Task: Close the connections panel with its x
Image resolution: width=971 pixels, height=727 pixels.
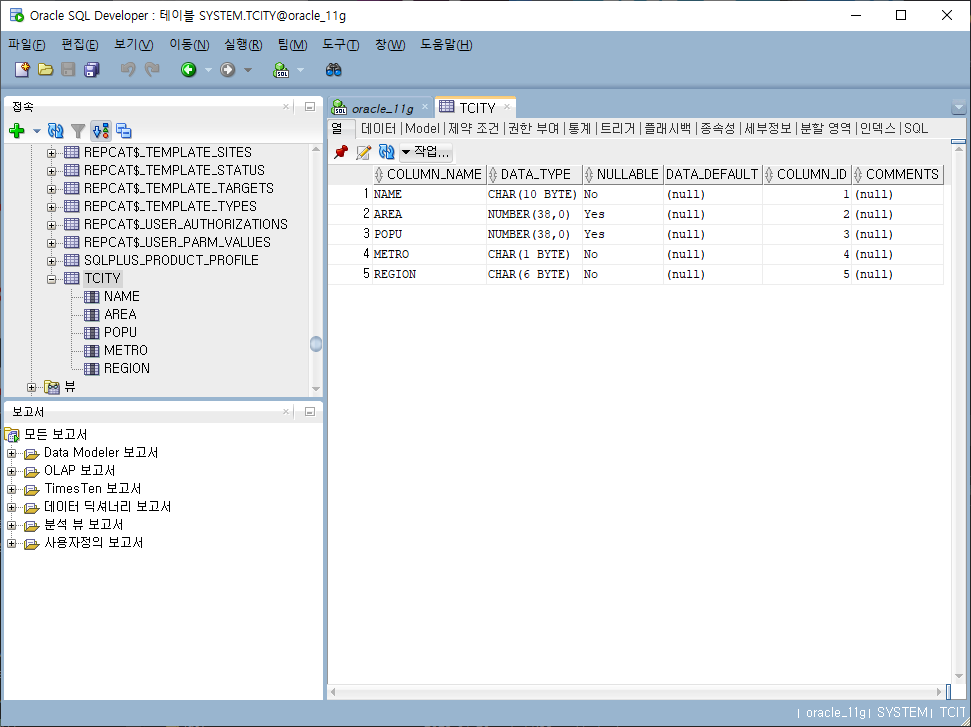Action: tap(285, 107)
